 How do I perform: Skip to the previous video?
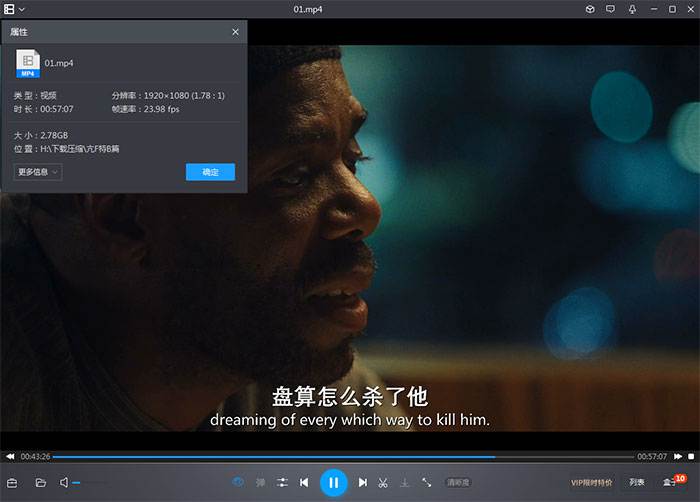[304, 482]
